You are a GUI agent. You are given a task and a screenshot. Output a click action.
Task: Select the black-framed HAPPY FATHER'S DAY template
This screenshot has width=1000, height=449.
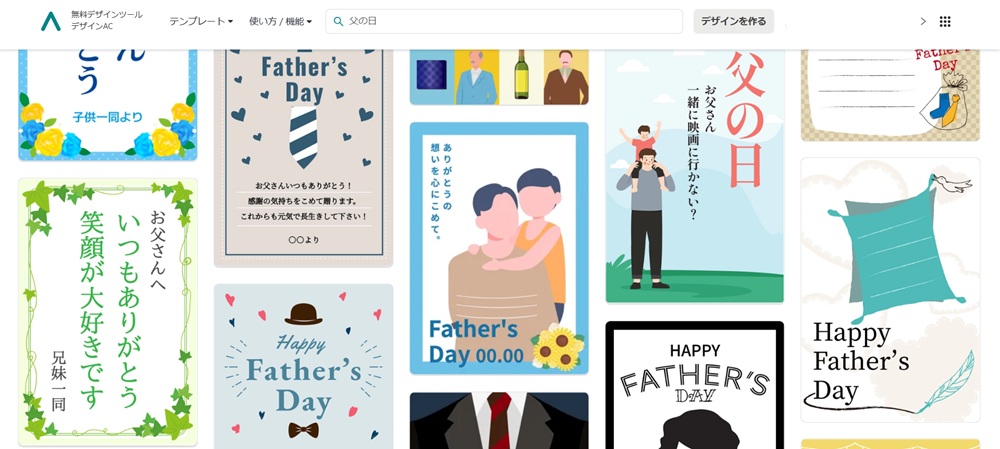click(x=695, y=385)
